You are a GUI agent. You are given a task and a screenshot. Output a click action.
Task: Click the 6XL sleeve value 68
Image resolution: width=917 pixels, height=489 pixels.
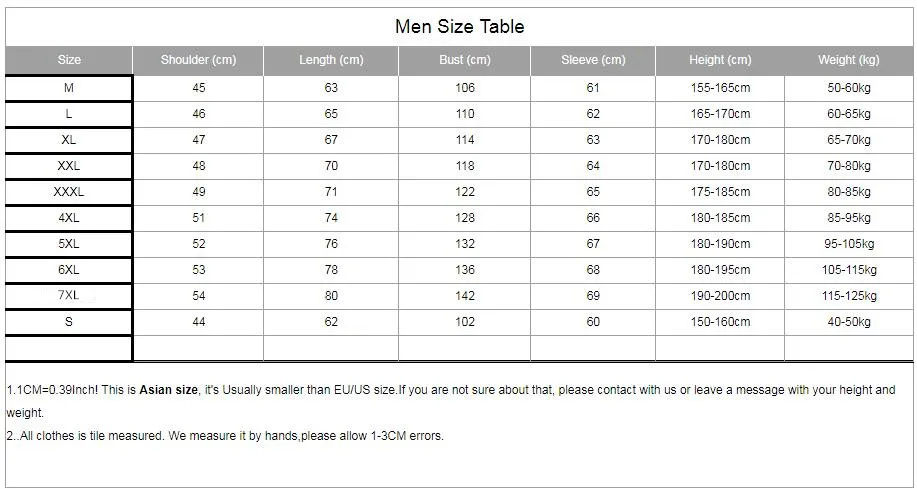click(593, 270)
